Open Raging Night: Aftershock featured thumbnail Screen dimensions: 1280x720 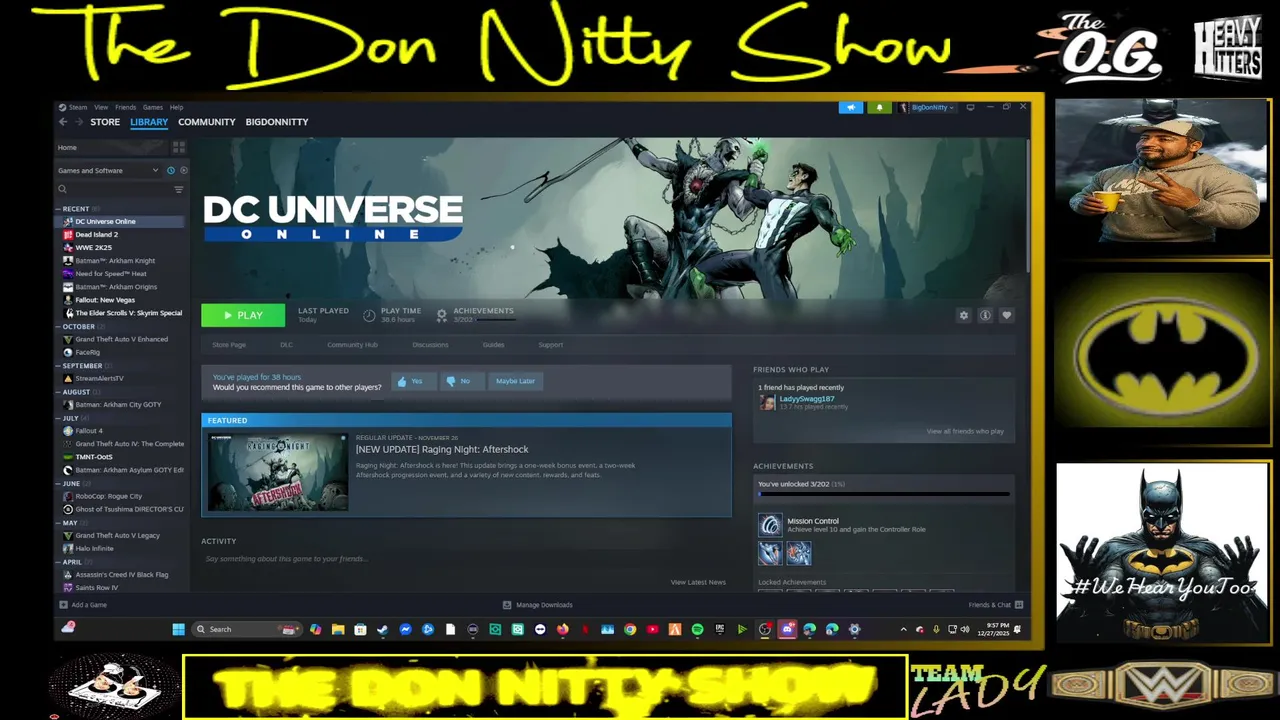(x=278, y=472)
